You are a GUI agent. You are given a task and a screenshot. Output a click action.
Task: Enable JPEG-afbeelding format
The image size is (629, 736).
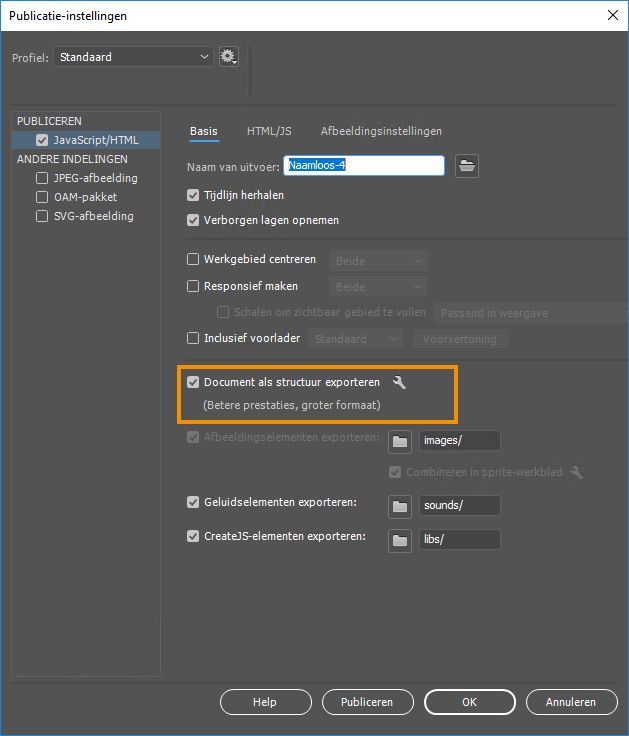click(42, 178)
